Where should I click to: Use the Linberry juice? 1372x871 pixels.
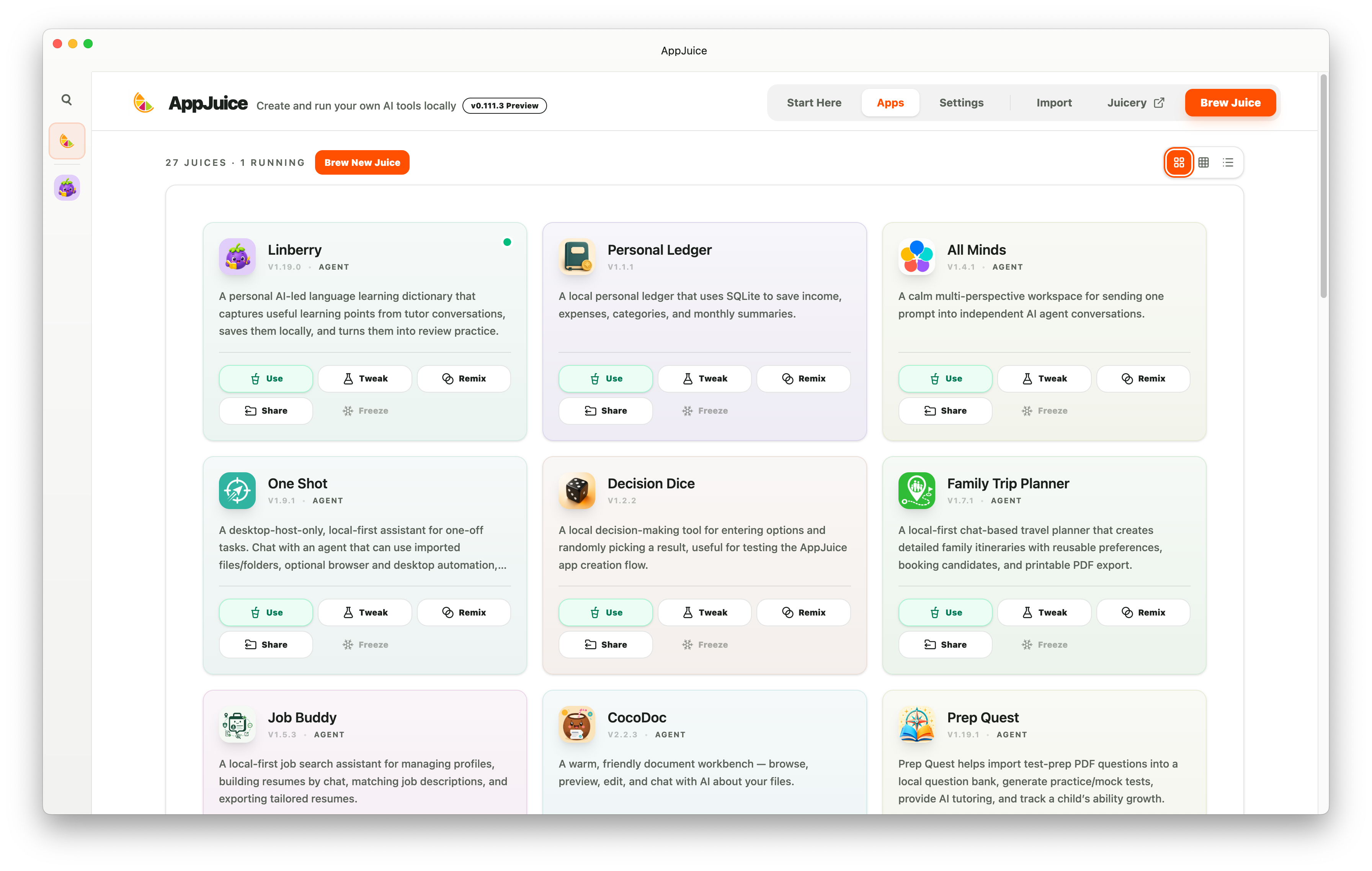(266, 378)
